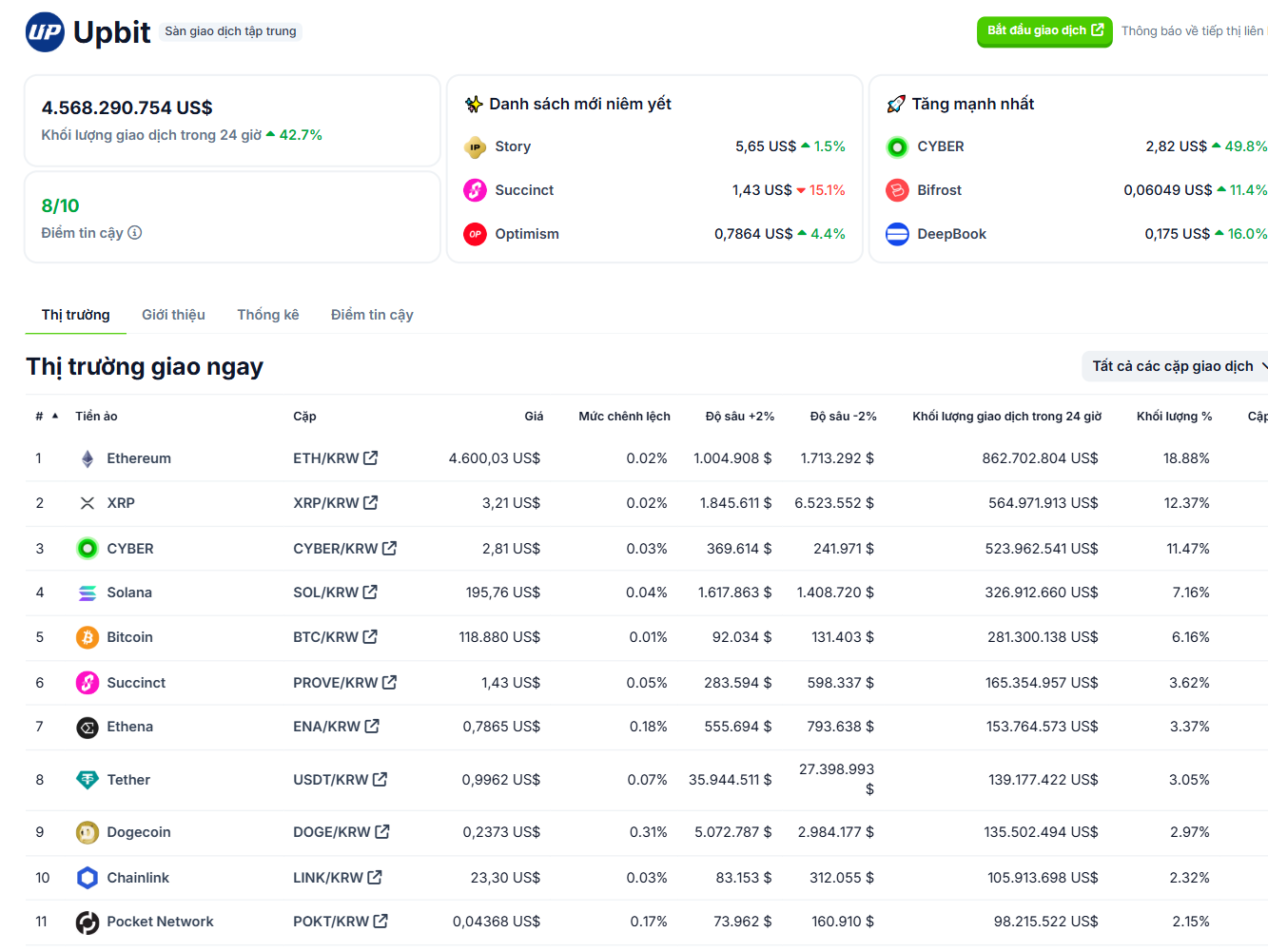Click the Bitcoin icon in table
Image resolution: width=1268 pixels, height=952 pixels.
88,638
